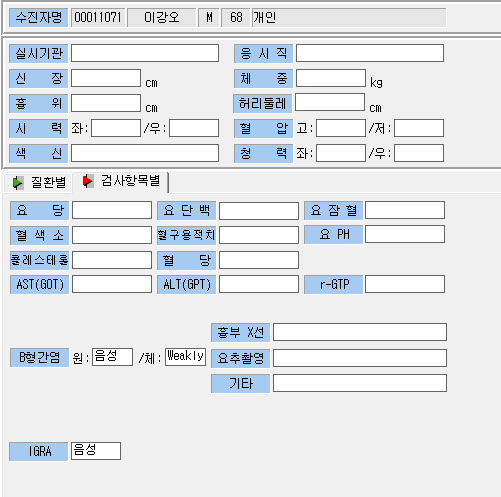Click the green arrow icon on 질환별 tab
This screenshot has height=497, width=501.
point(18,183)
